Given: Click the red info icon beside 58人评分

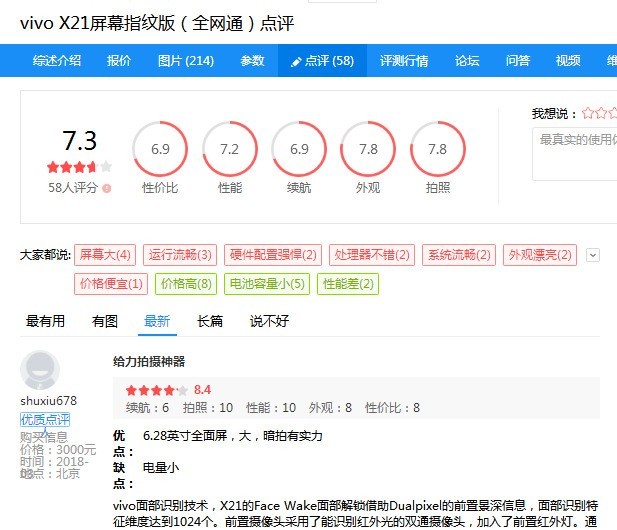Looking at the screenshot, I should click(x=107, y=188).
